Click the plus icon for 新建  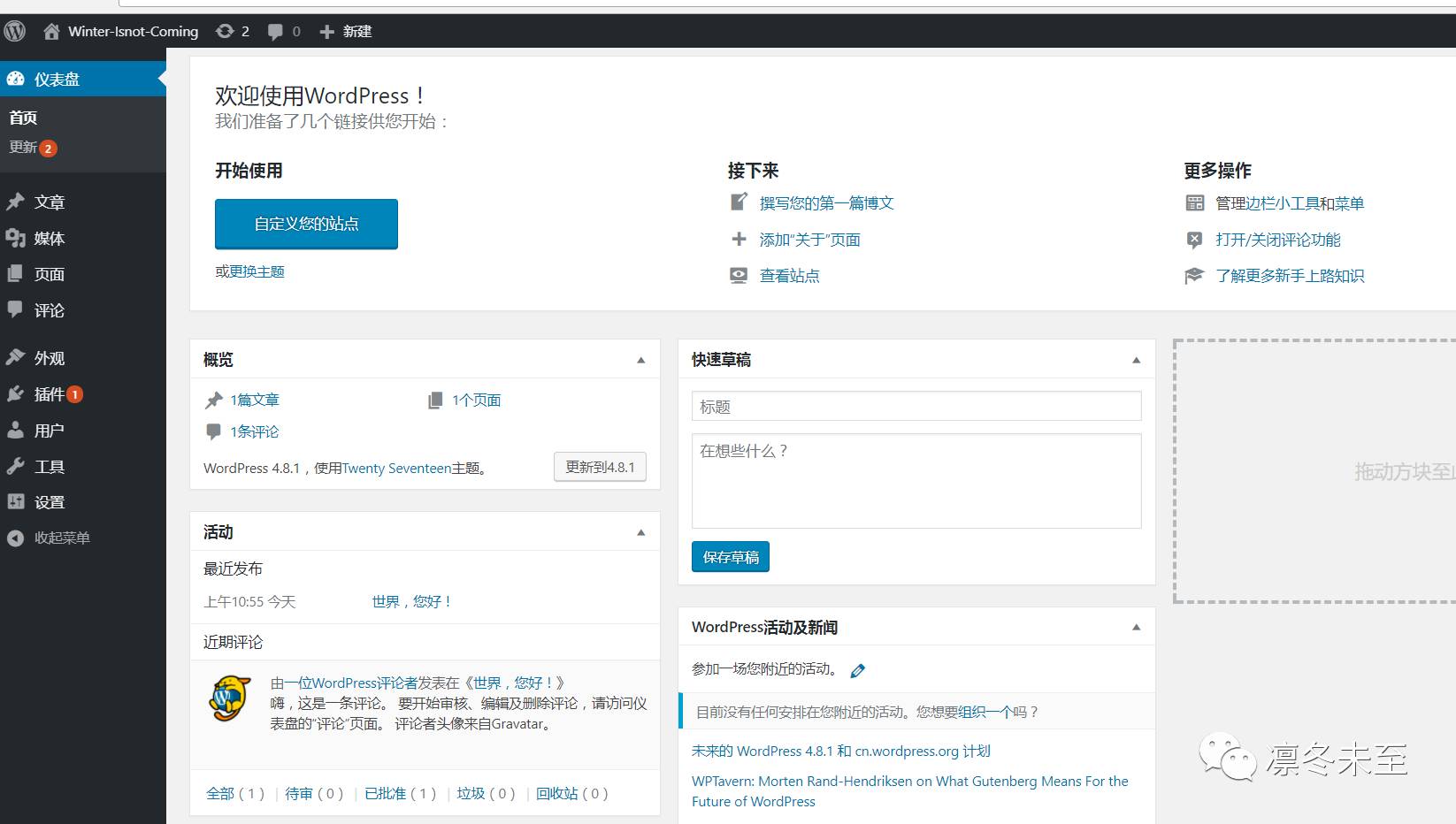[x=326, y=32]
